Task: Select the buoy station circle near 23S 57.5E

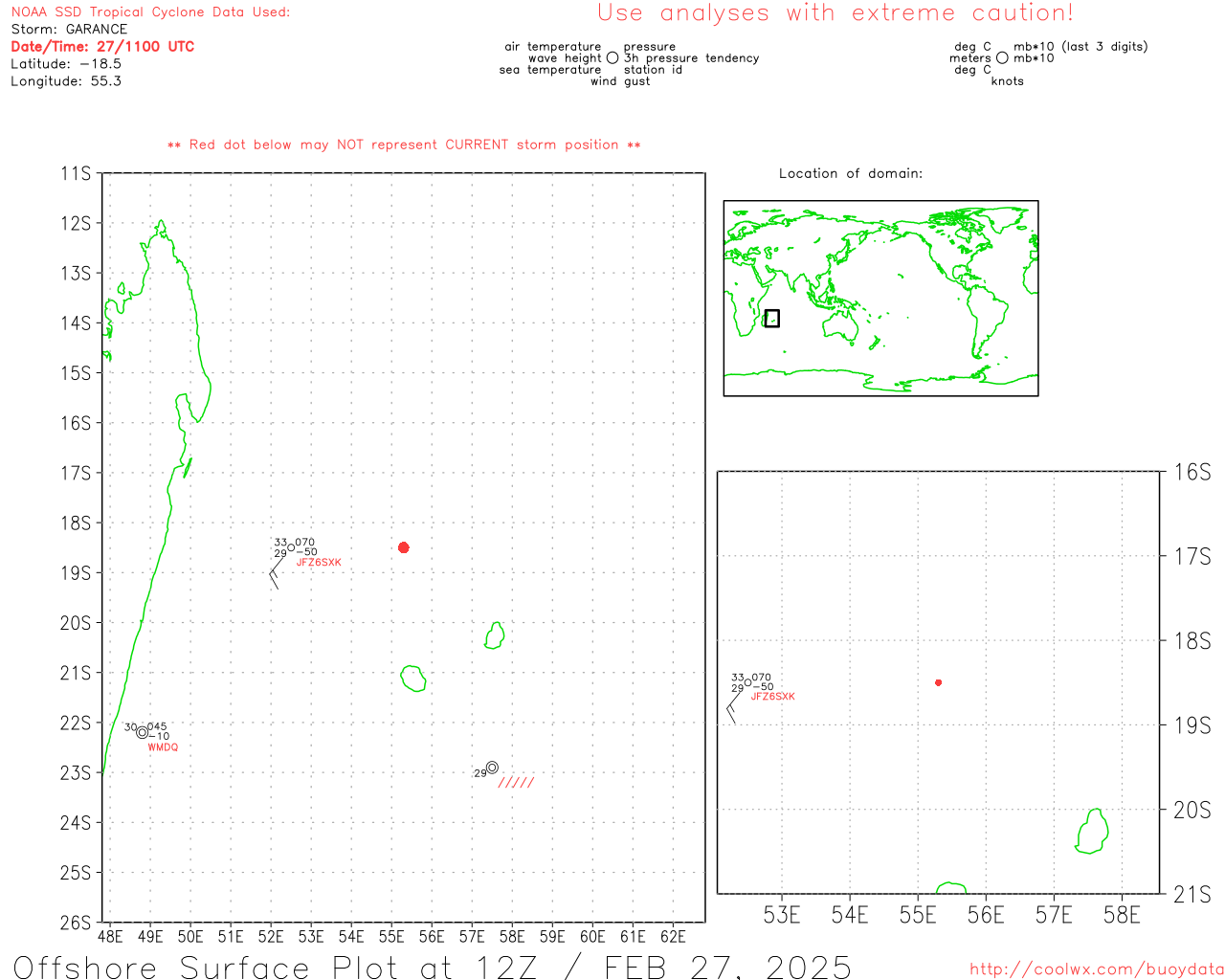Action: (492, 768)
